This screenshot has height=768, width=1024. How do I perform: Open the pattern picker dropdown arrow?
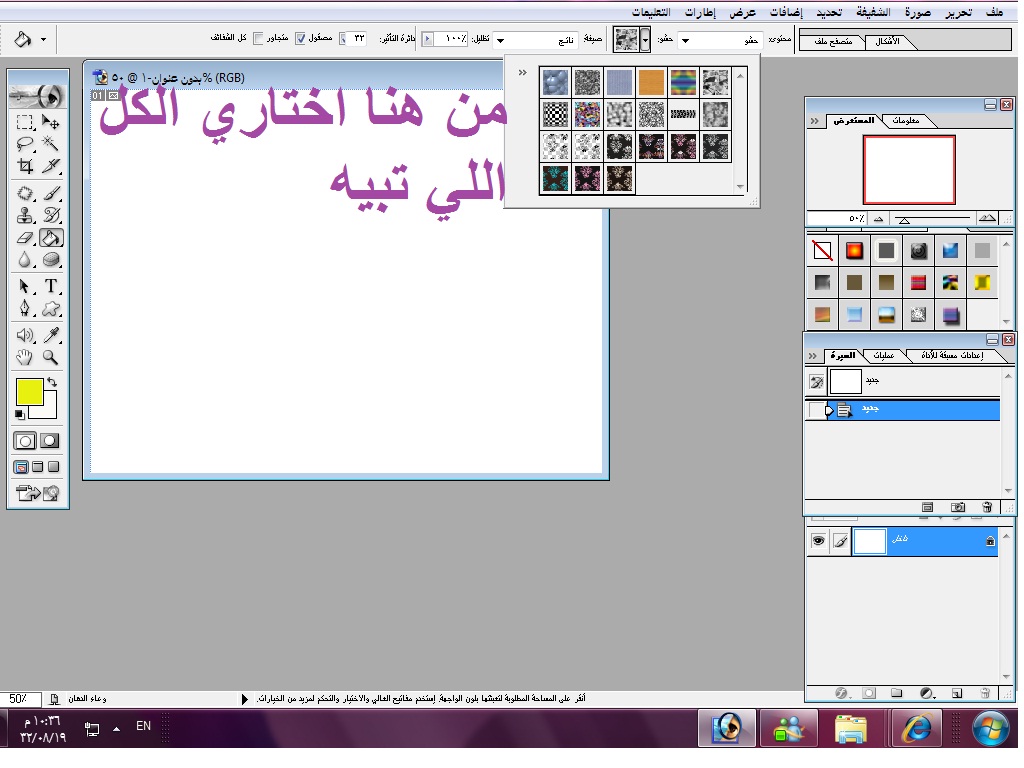646,39
